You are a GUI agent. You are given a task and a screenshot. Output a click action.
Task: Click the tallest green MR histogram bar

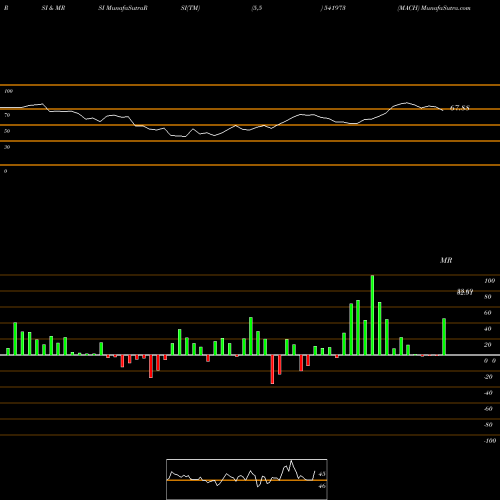point(372,315)
